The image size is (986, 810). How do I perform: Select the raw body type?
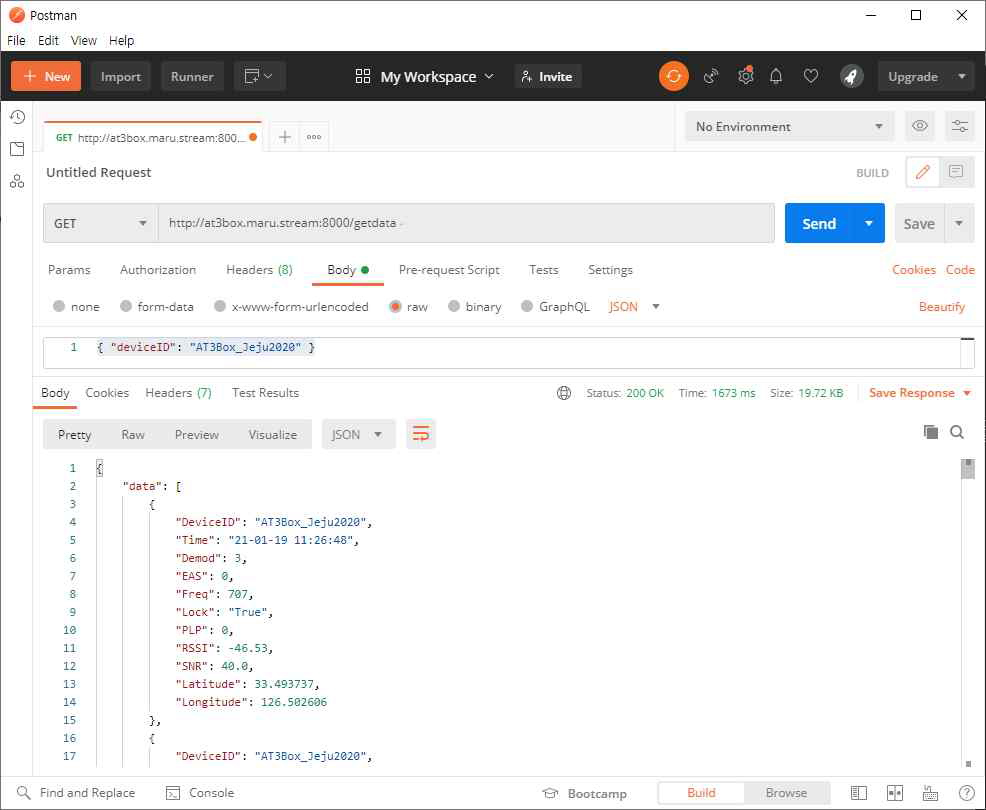395,306
